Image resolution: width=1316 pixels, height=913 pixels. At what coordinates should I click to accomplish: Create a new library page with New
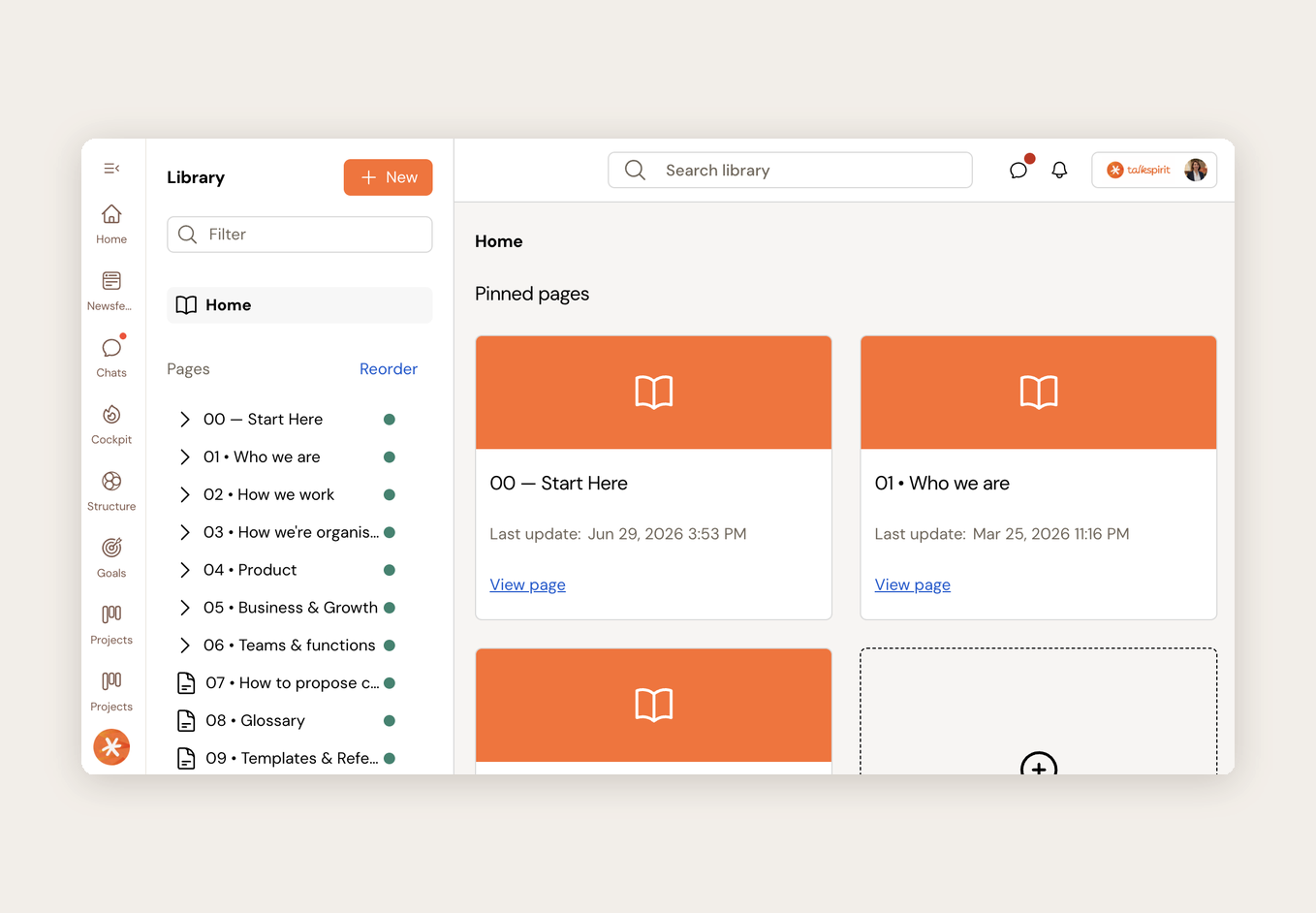[x=388, y=177]
